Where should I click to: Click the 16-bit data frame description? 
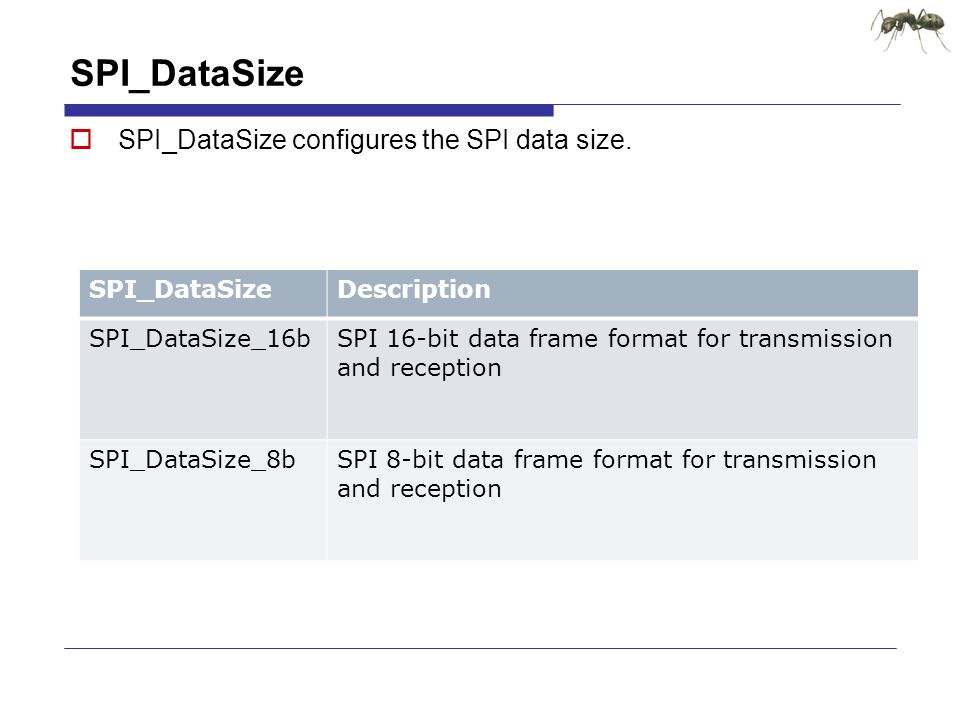tap(615, 353)
